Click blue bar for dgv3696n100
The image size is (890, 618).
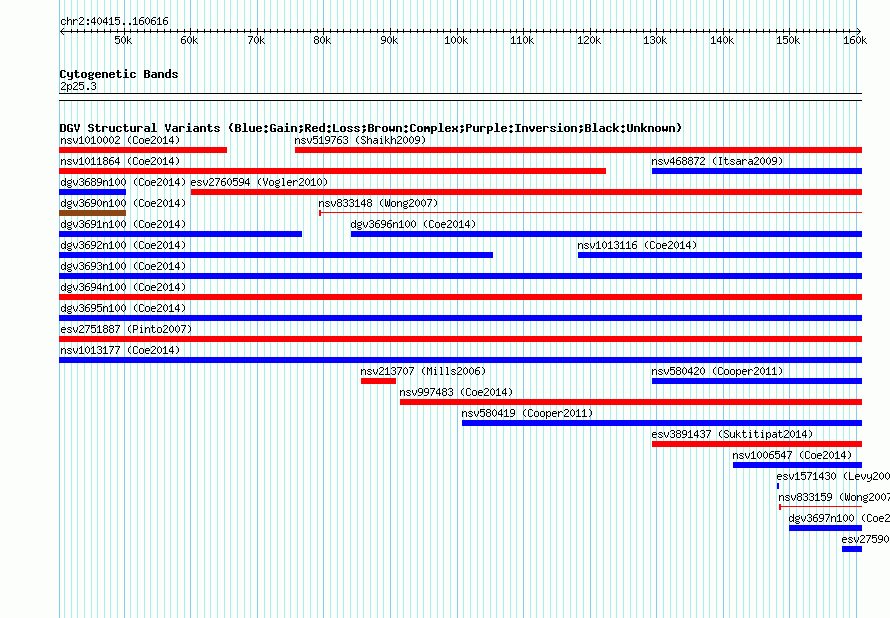click(607, 234)
